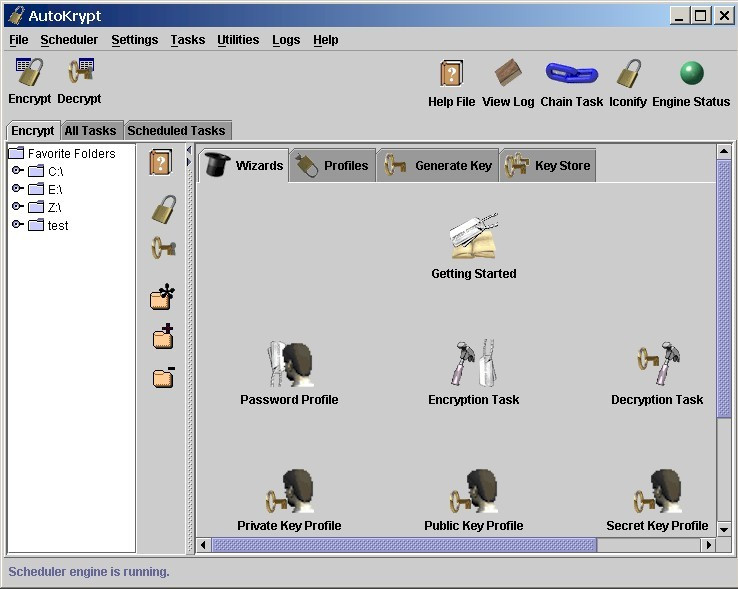Switch to the Generate Key tab
The height and width of the screenshot is (589, 738).
coord(438,165)
